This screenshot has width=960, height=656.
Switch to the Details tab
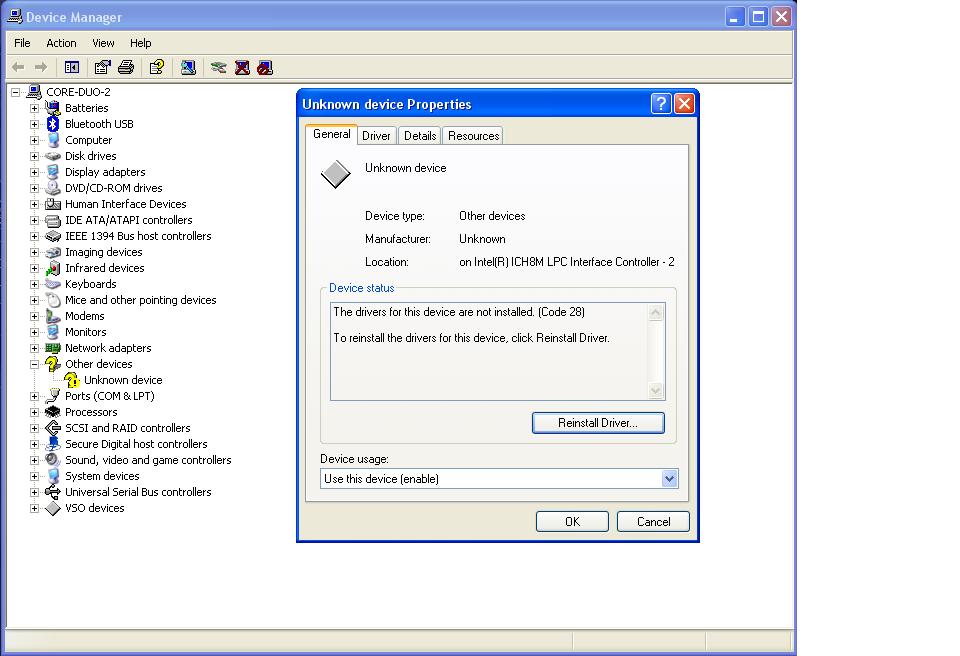tap(420, 136)
